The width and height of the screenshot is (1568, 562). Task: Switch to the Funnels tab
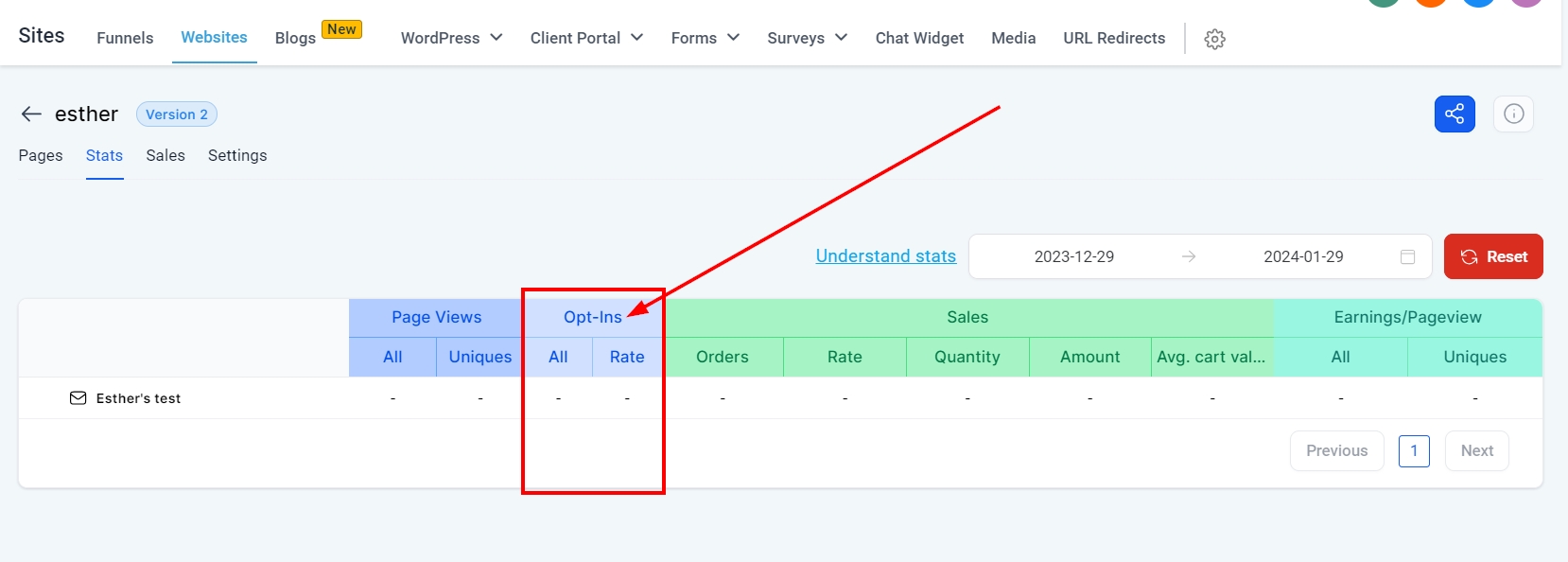[125, 38]
